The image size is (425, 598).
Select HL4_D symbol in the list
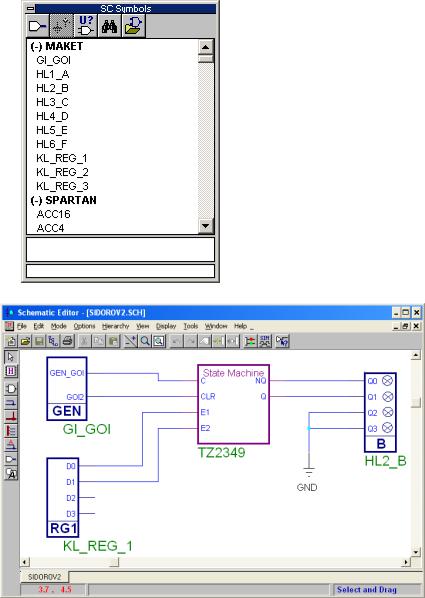point(52,116)
